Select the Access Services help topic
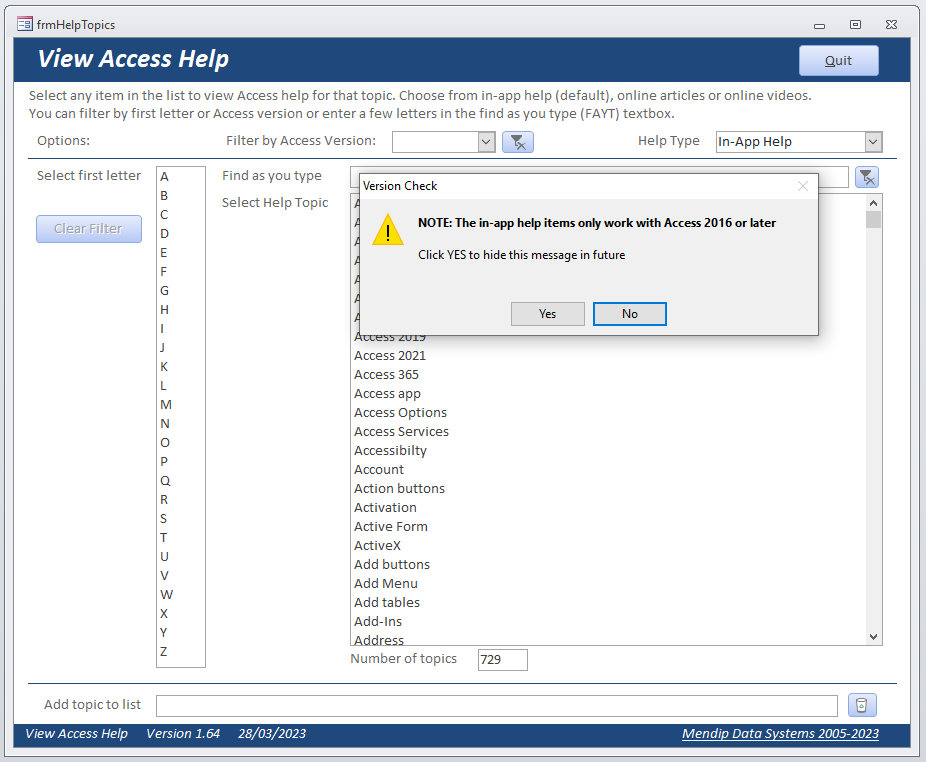The height and width of the screenshot is (762, 926). point(402,432)
